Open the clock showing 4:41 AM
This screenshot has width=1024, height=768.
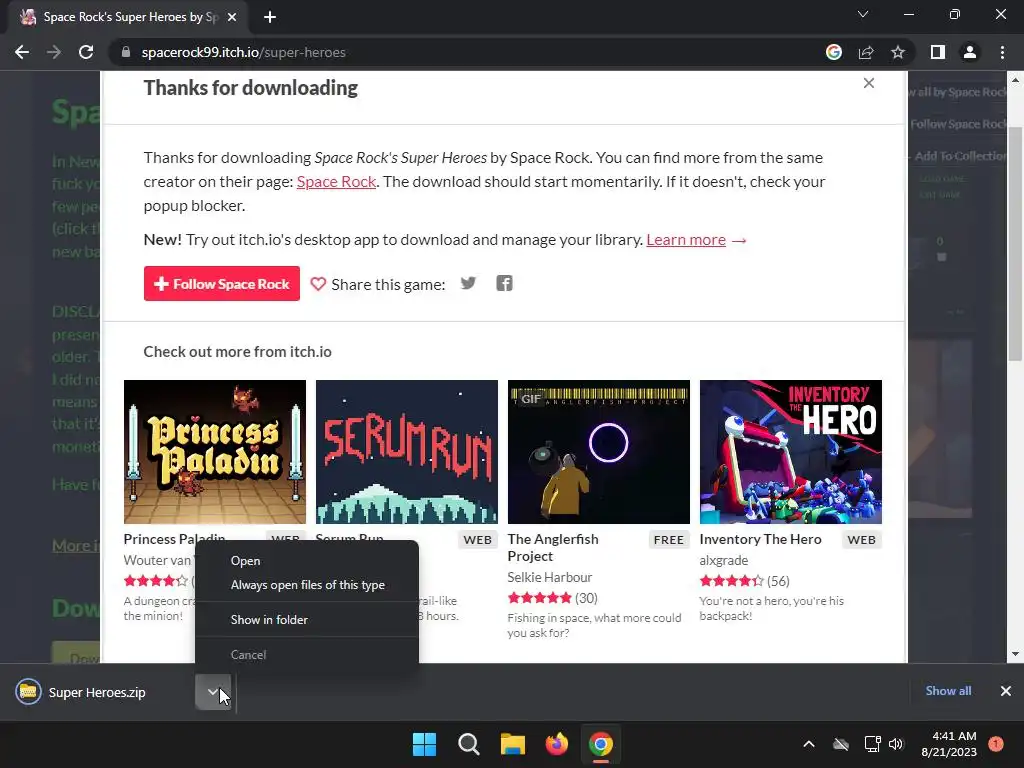(x=949, y=744)
